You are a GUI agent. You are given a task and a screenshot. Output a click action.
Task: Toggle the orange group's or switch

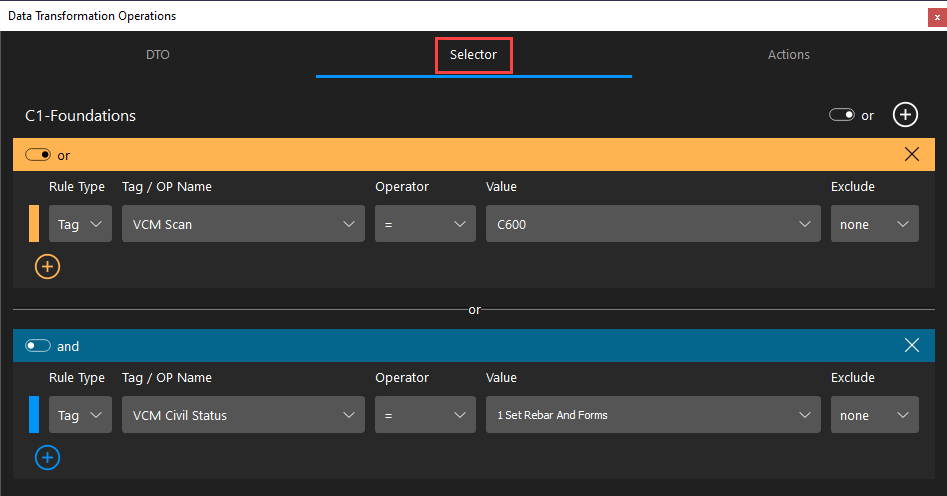pyautogui.click(x=37, y=155)
